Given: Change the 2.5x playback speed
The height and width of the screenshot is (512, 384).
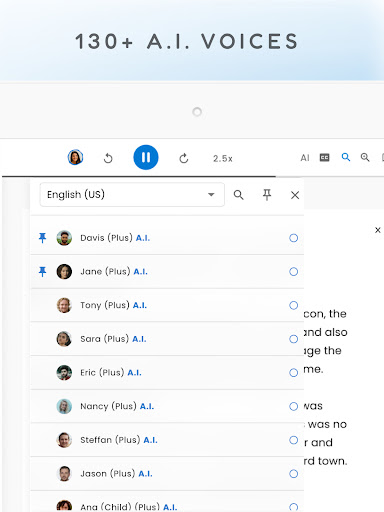Looking at the screenshot, I should point(223,158).
